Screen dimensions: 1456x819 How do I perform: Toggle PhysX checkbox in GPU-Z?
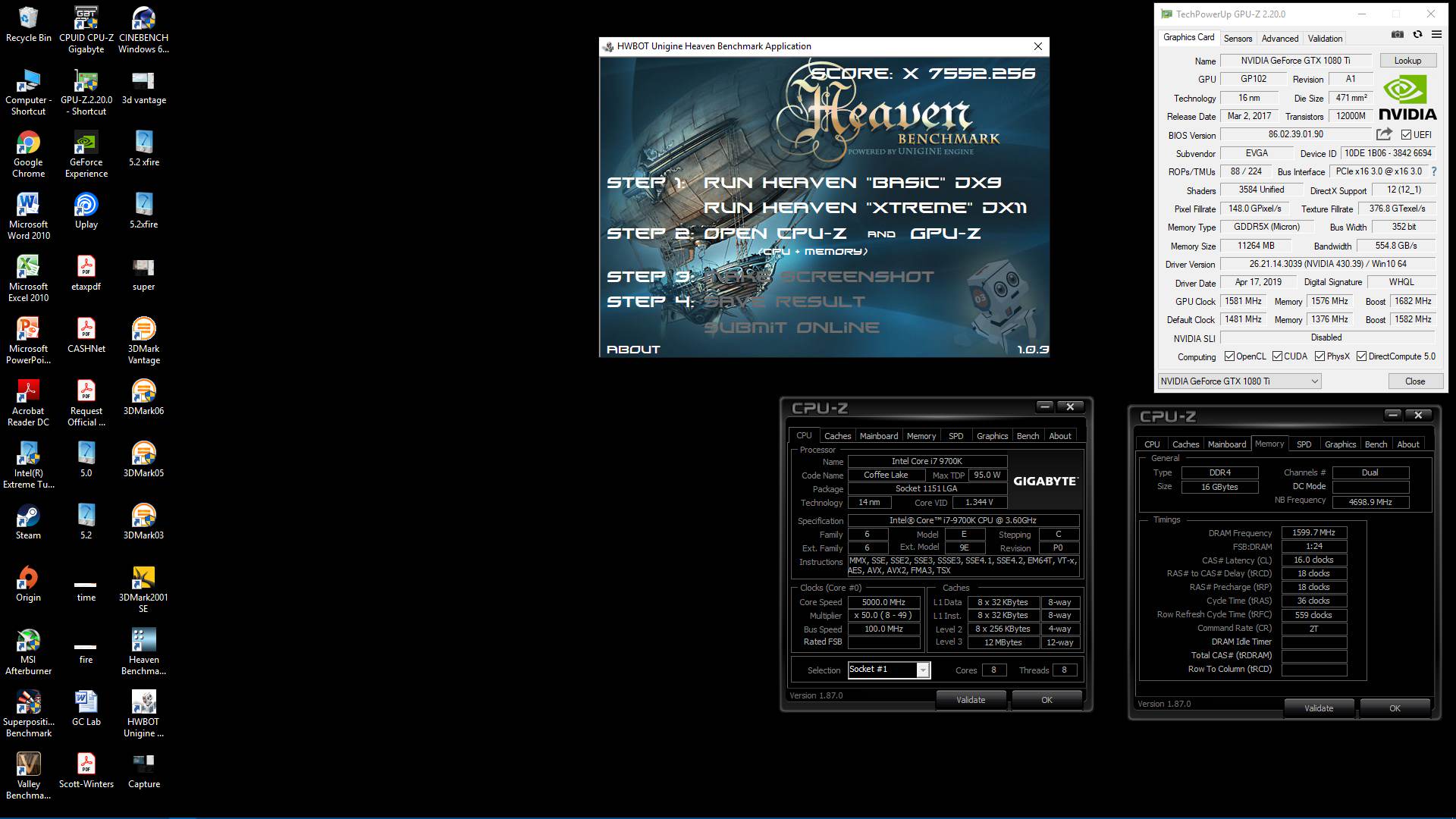coord(1319,356)
